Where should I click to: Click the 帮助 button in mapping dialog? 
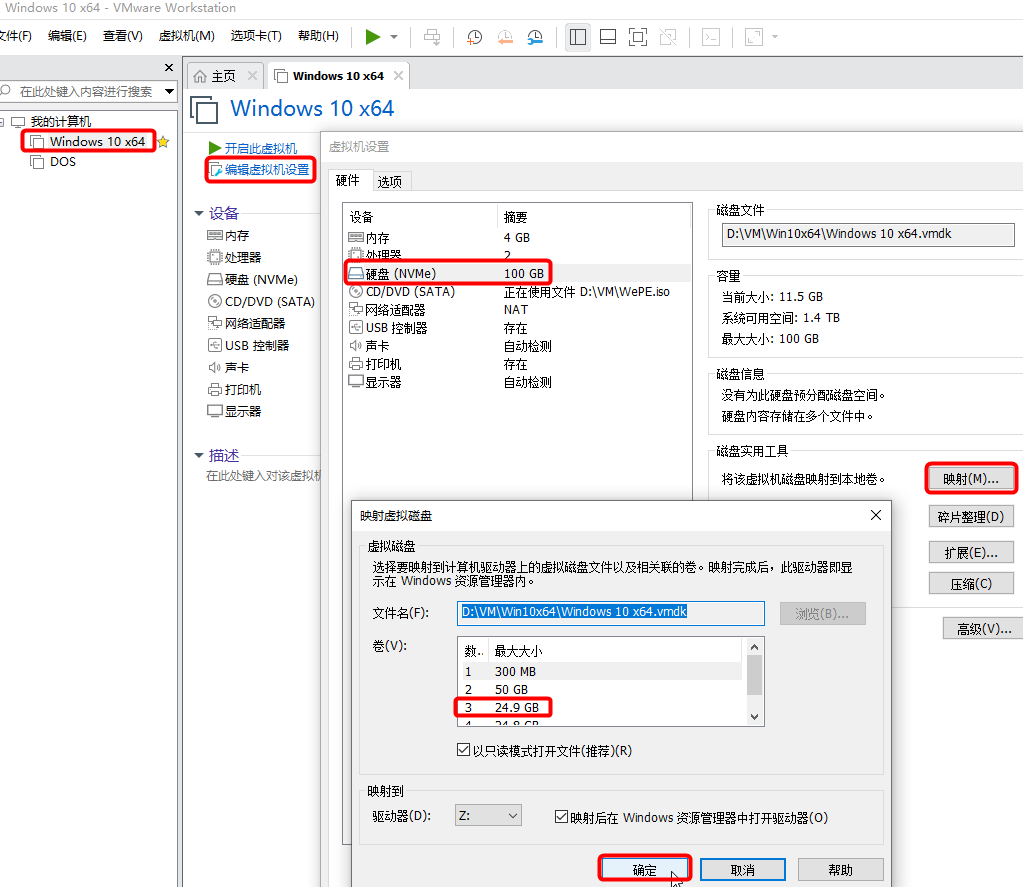(x=840, y=870)
